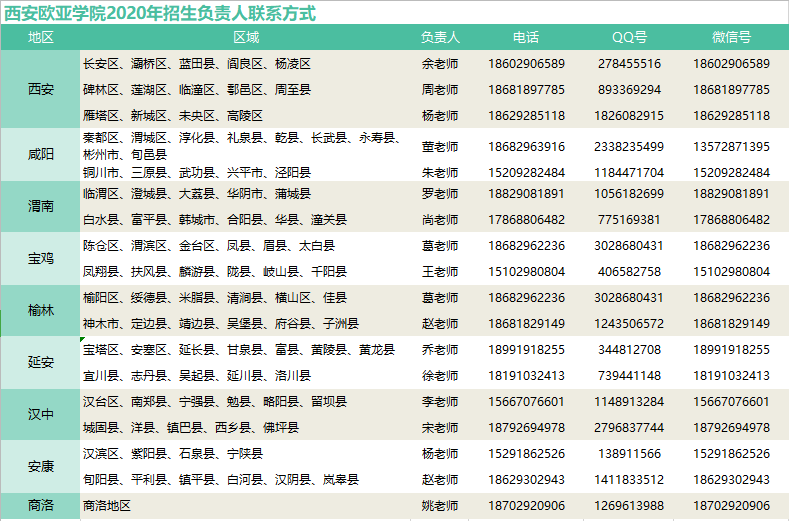Select QQ number 775169381
The width and height of the screenshot is (789, 521).
(629, 220)
